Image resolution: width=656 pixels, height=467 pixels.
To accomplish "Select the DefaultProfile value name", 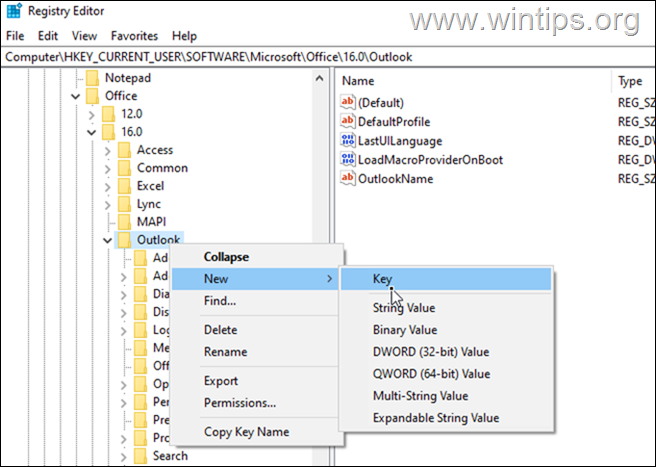I will tap(394, 122).
